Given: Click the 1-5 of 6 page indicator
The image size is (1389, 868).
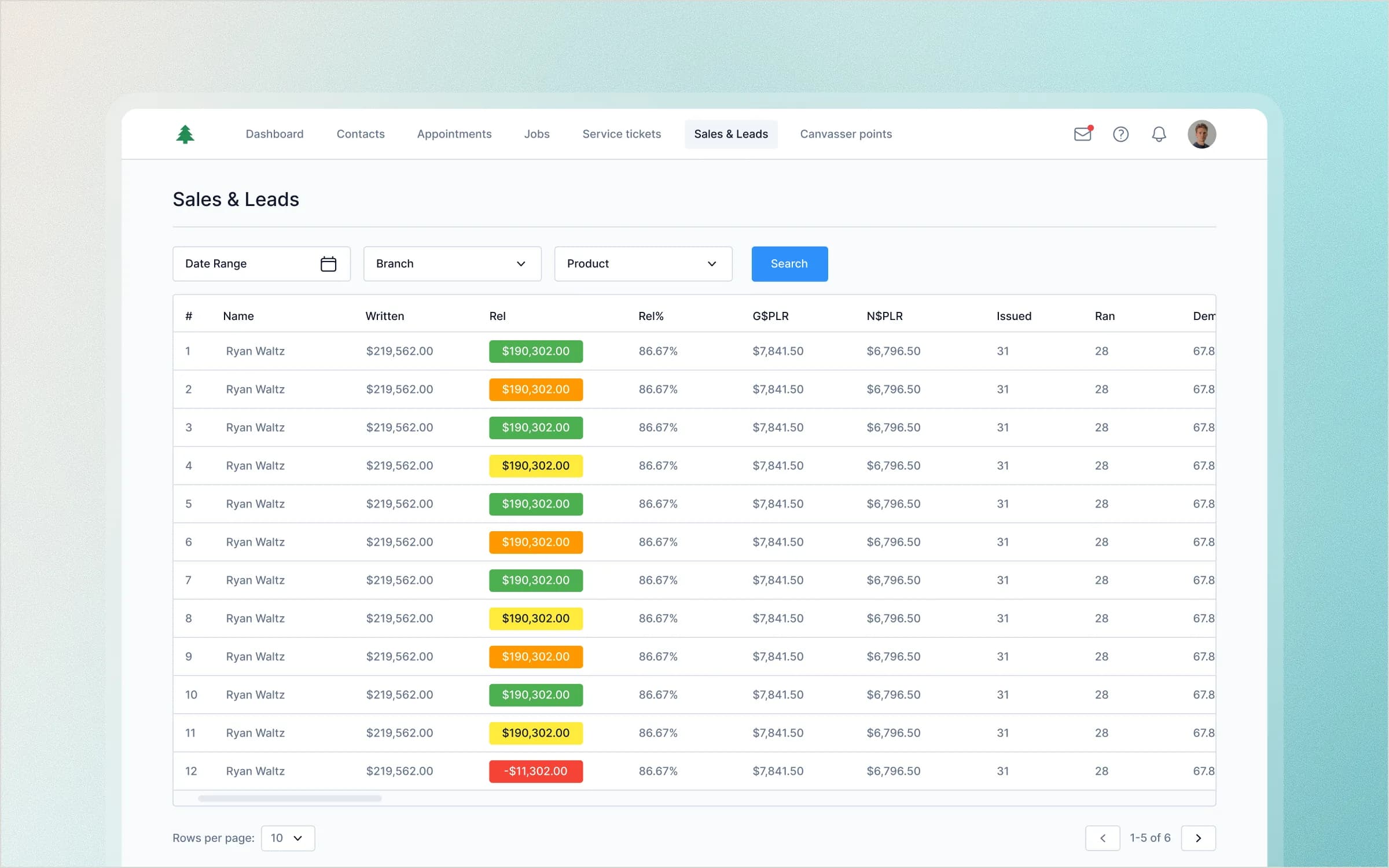Looking at the screenshot, I should point(1150,838).
